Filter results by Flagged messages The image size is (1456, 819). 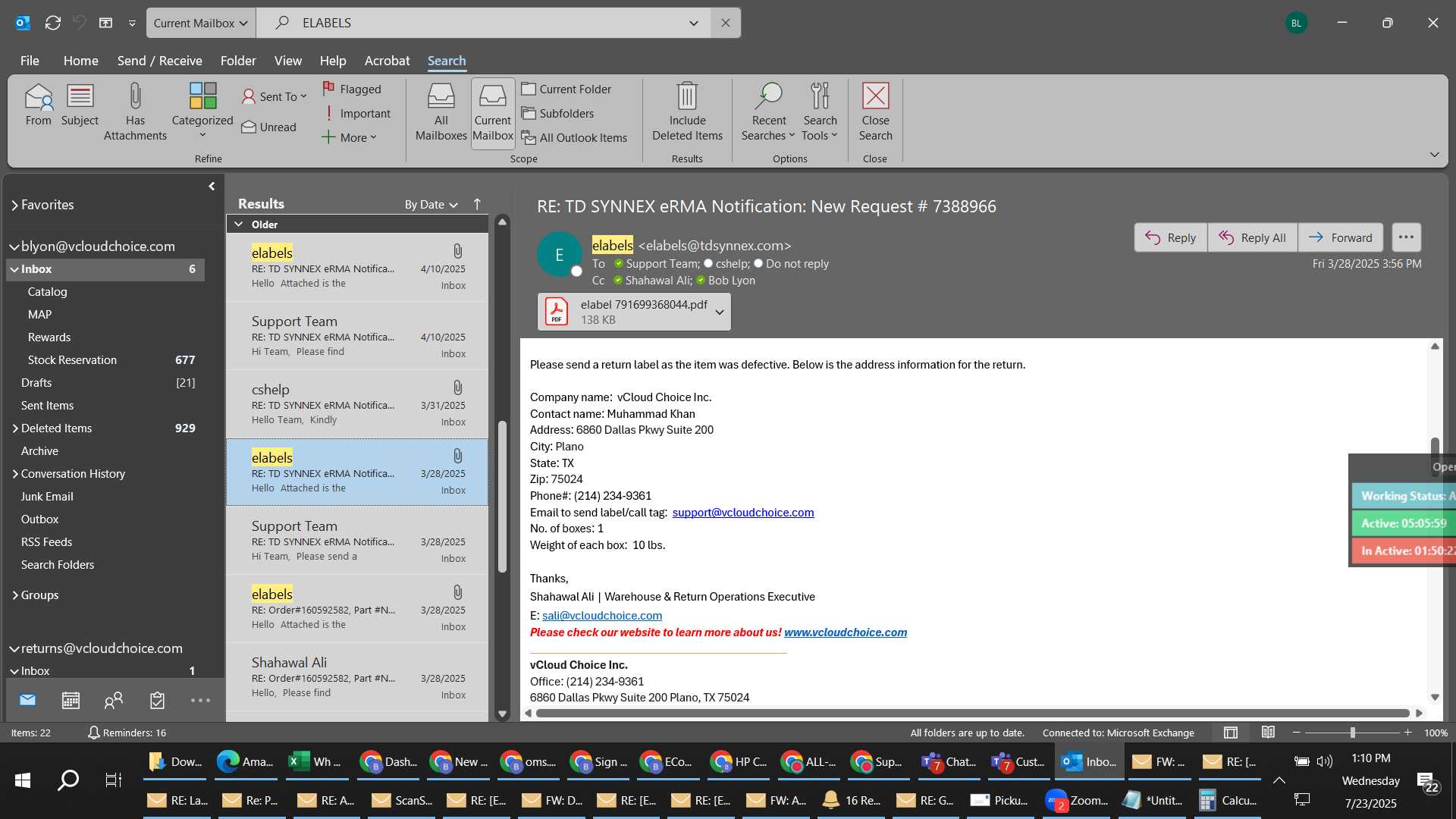(x=352, y=89)
